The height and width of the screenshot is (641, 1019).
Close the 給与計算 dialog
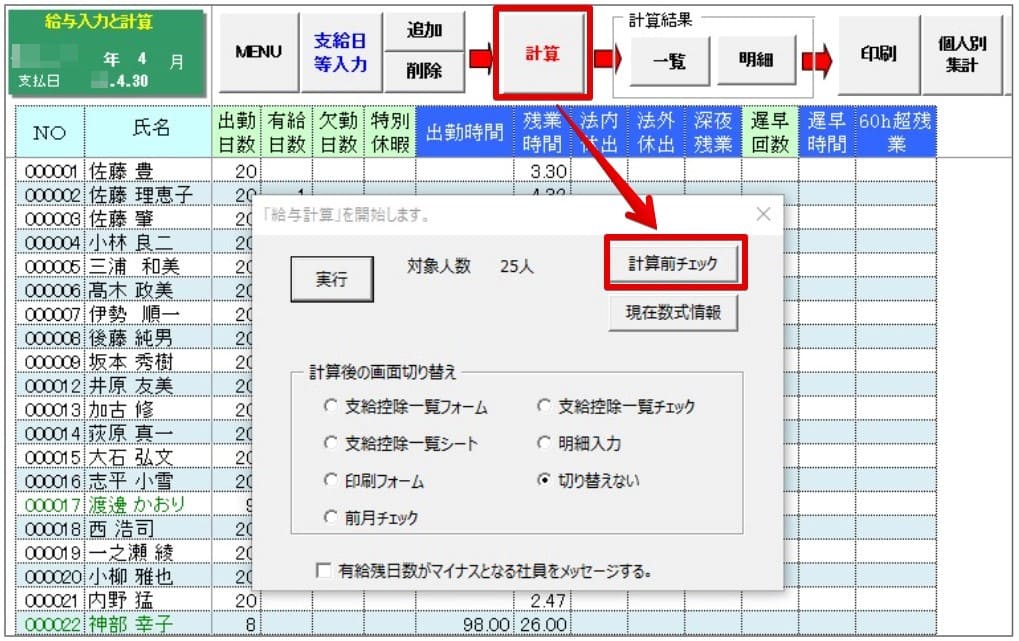pos(764,214)
